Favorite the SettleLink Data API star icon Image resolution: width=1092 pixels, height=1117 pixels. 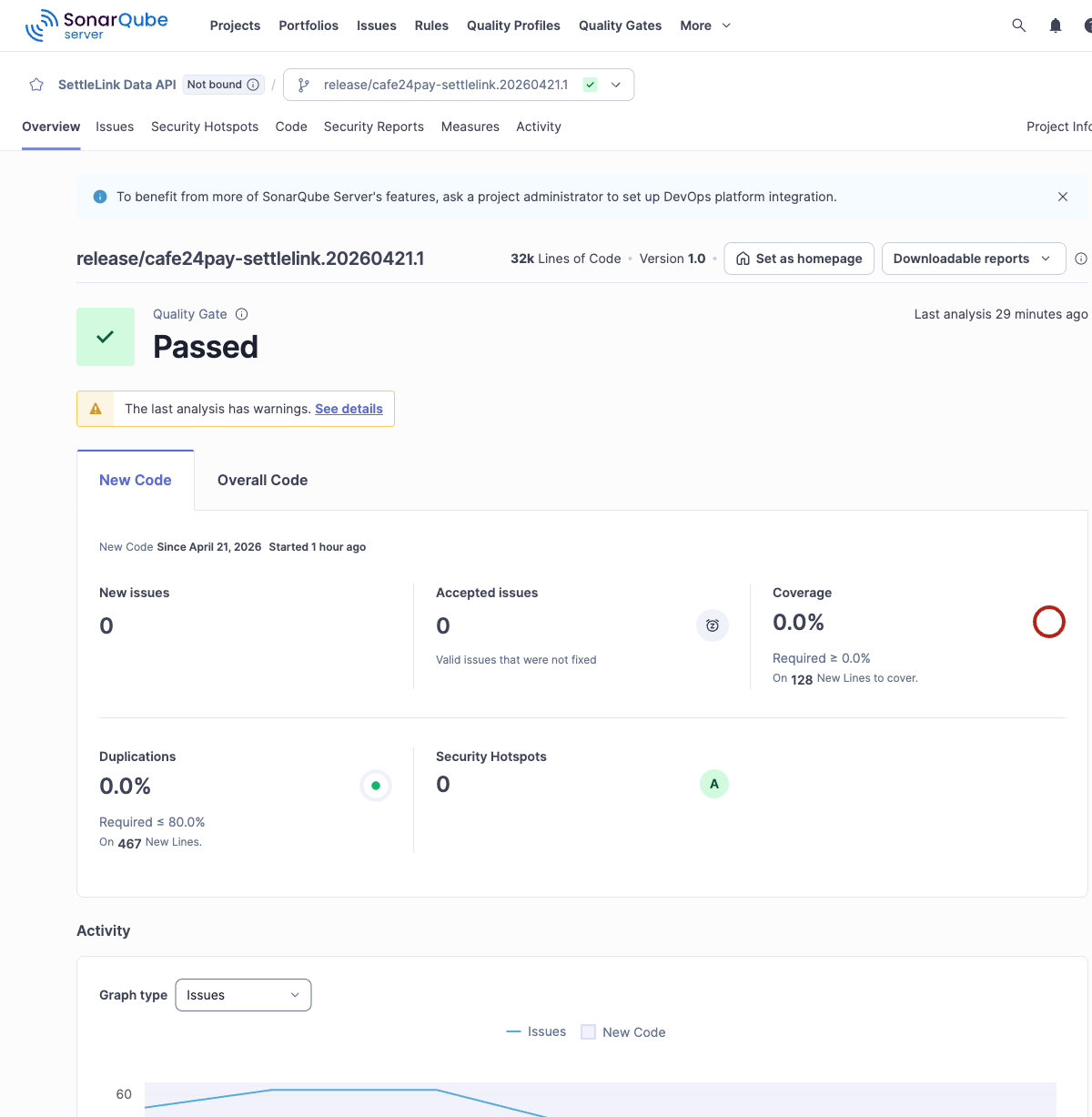click(36, 85)
